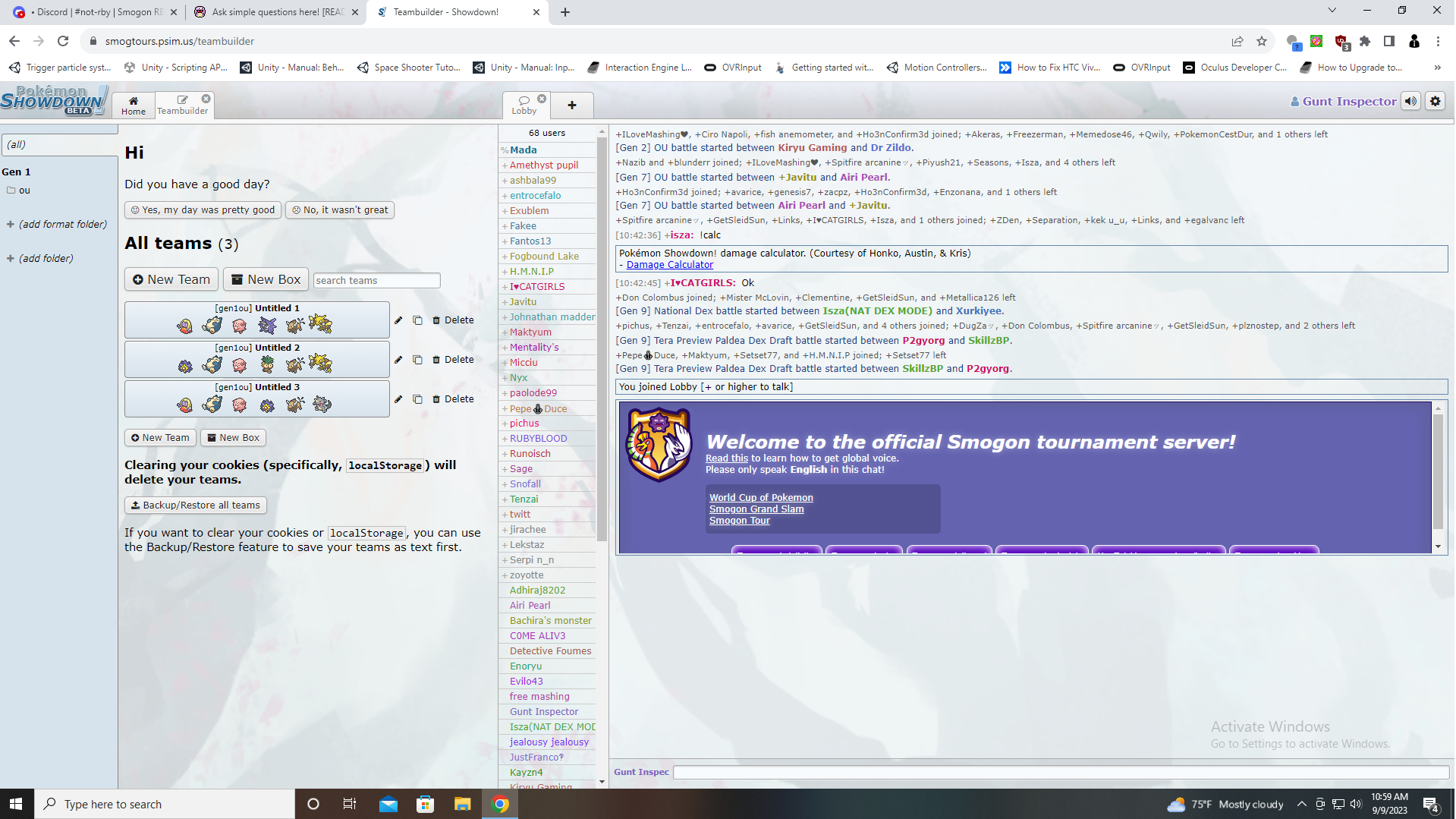Viewport: 1456px width, 819px height.
Task: Switch to the Teambuilder tab
Action: coord(182,106)
